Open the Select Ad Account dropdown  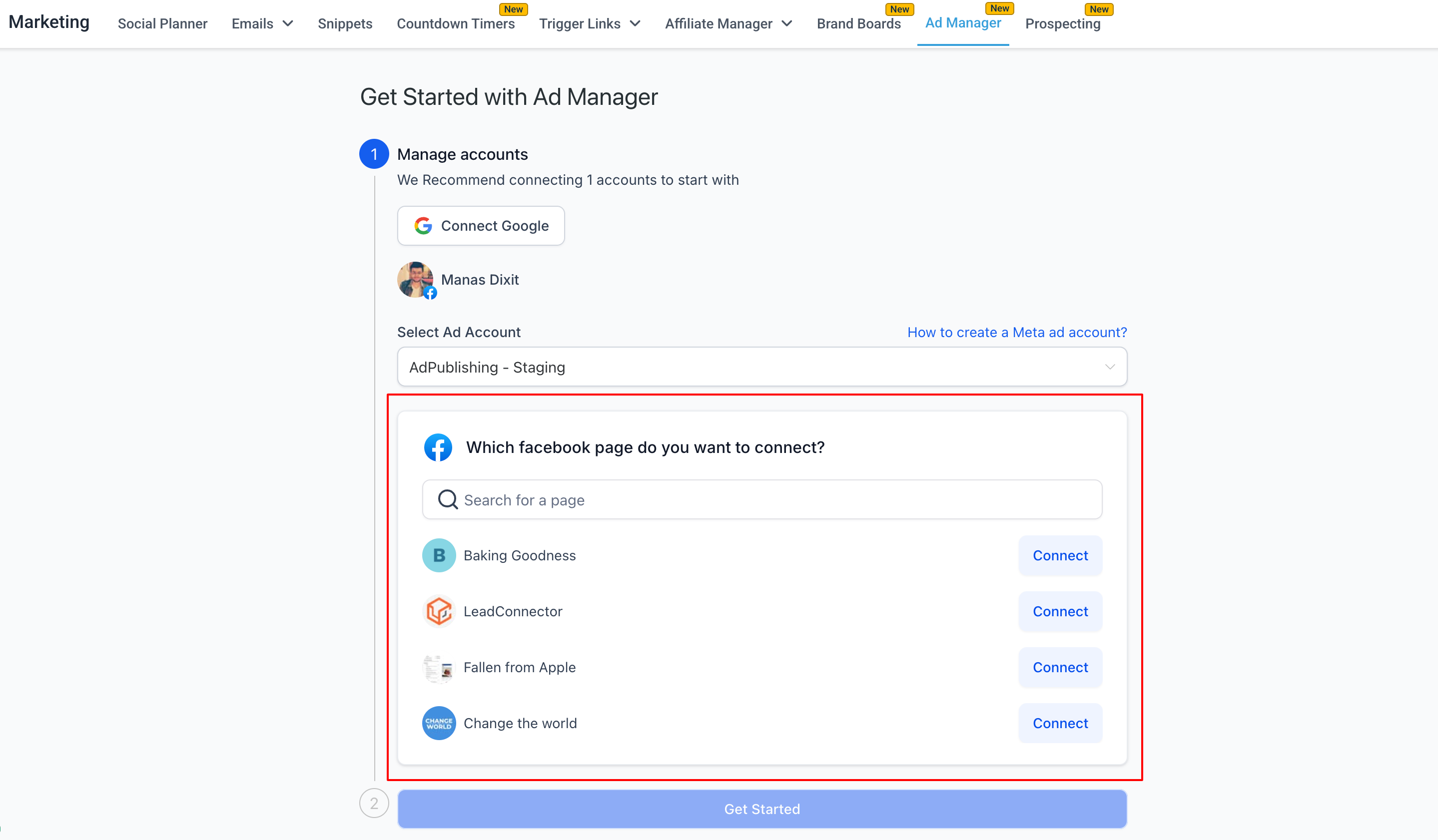762,367
